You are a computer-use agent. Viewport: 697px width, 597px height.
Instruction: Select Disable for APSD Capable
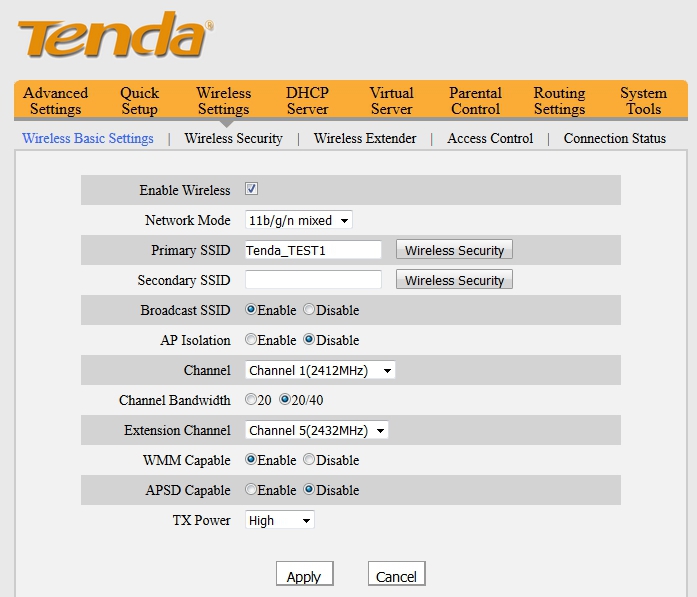pyautogui.click(x=308, y=489)
